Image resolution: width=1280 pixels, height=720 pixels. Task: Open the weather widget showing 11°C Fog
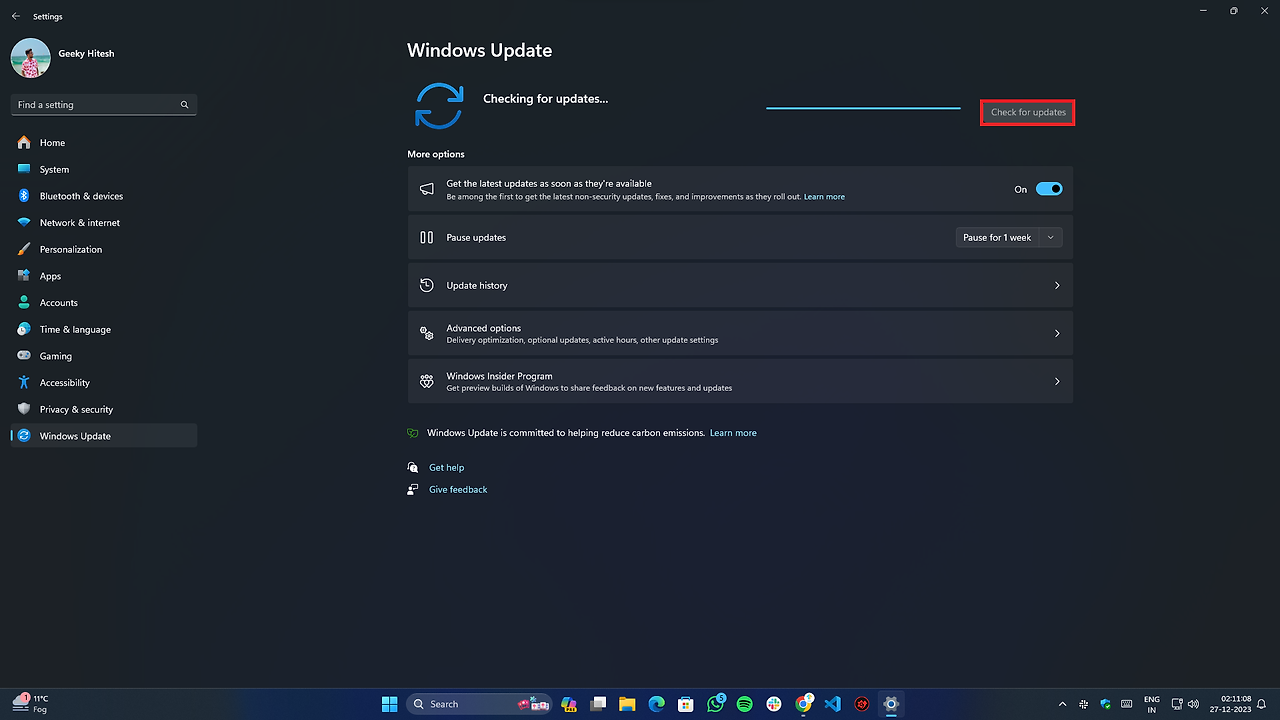pyautogui.click(x=30, y=704)
